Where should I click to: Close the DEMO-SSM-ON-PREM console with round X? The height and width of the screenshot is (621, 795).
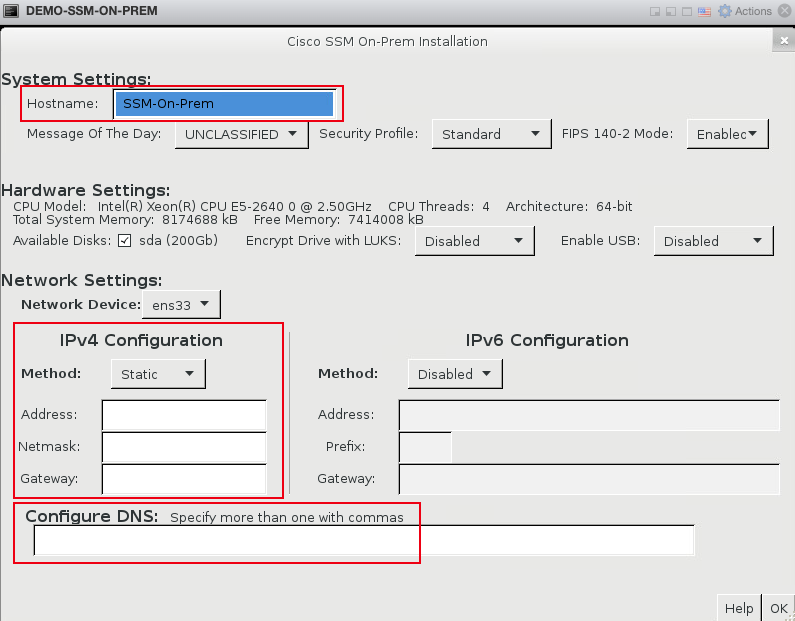pyautogui.click(x=784, y=11)
